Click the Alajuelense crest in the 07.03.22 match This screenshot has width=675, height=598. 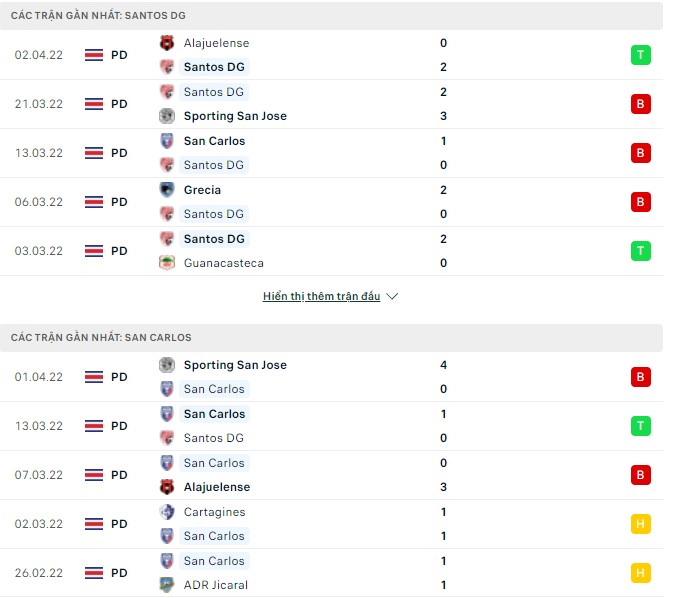tap(167, 487)
